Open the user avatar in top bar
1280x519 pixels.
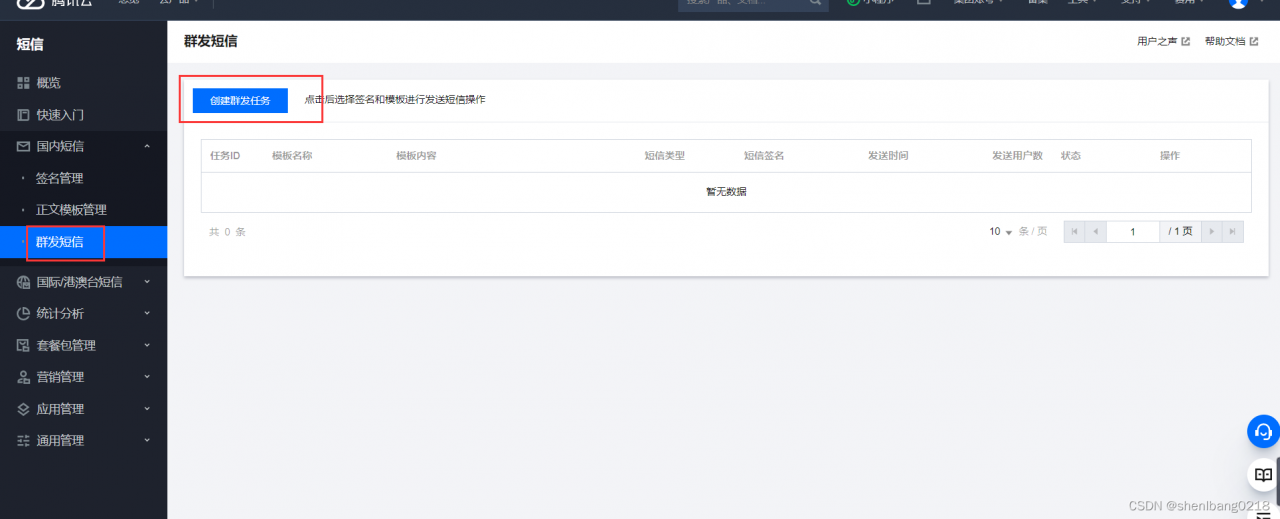pyautogui.click(x=1238, y=3)
